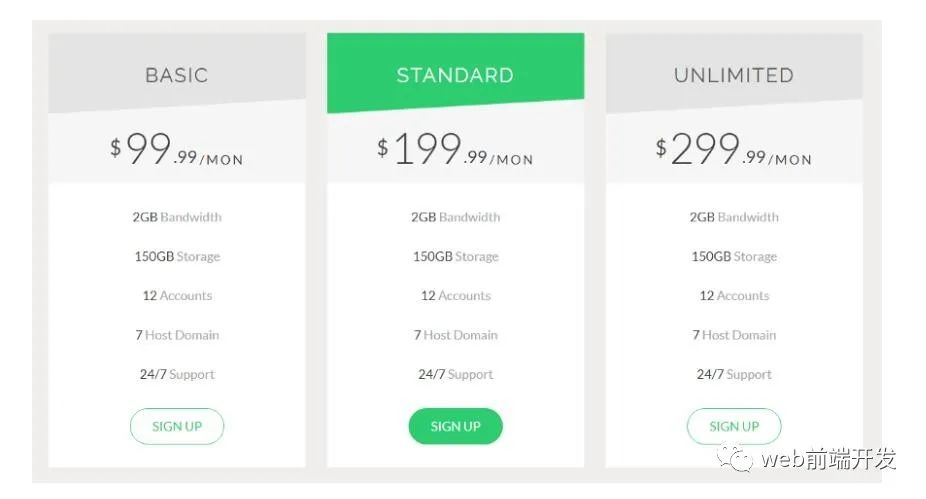926x499 pixels.
Task: Select the UNLIMITED plan header
Action: point(734,75)
